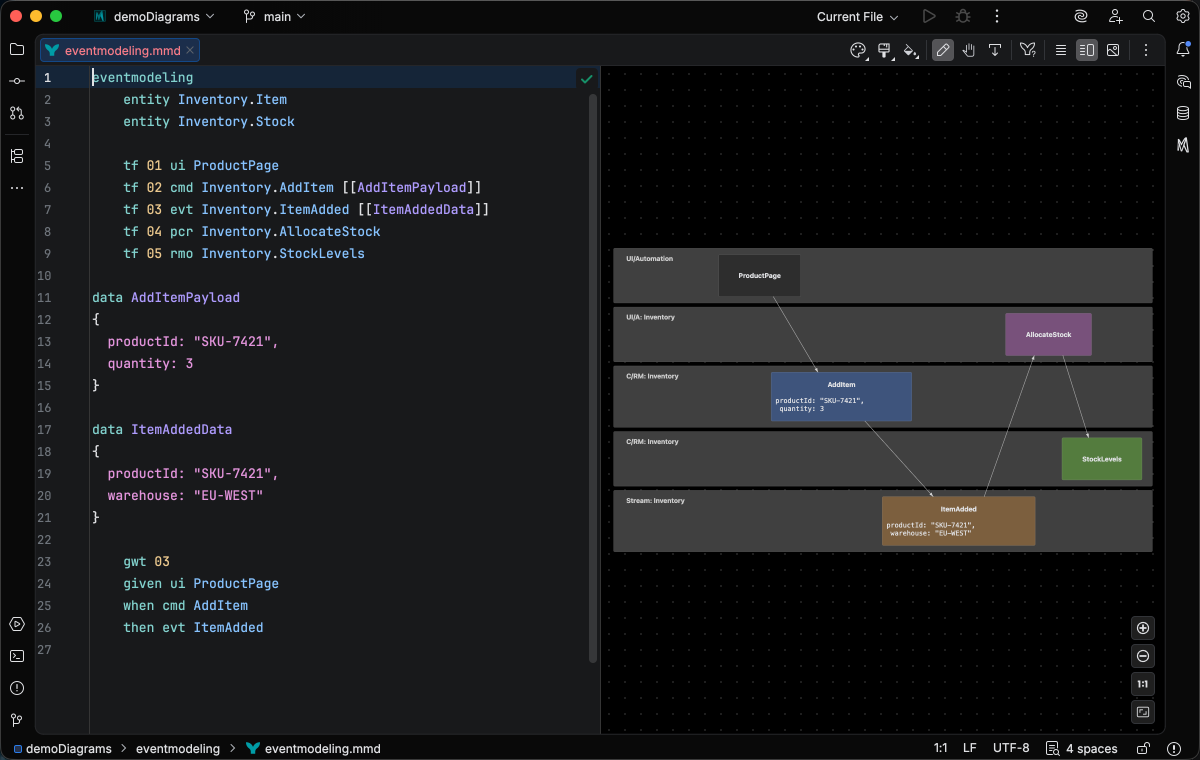Open the 4 spaces indent settings
This screenshot has width=1200, height=760.
point(1082,748)
